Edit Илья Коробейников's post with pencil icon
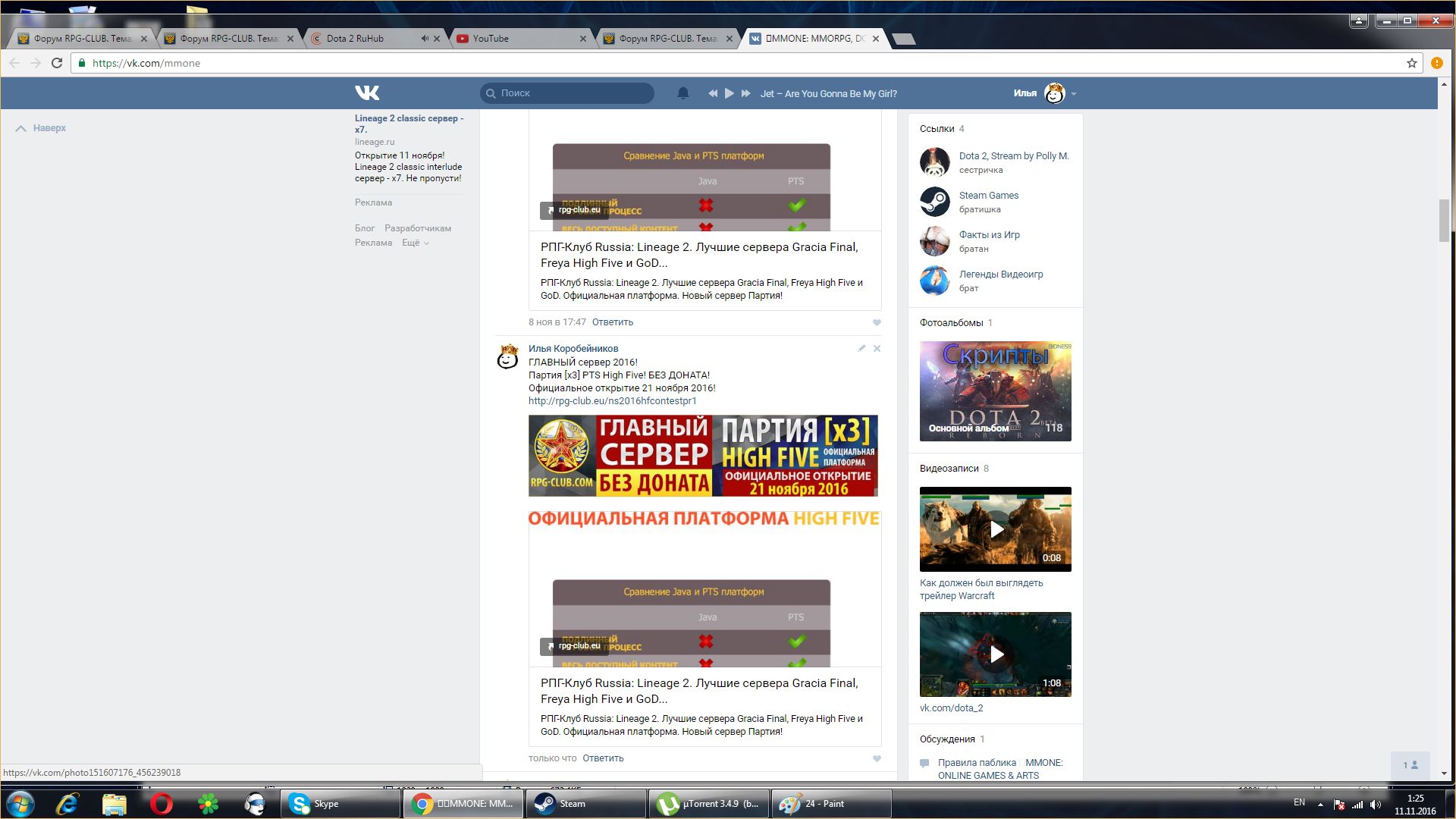1456x819 pixels. click(x=861, y=349)
